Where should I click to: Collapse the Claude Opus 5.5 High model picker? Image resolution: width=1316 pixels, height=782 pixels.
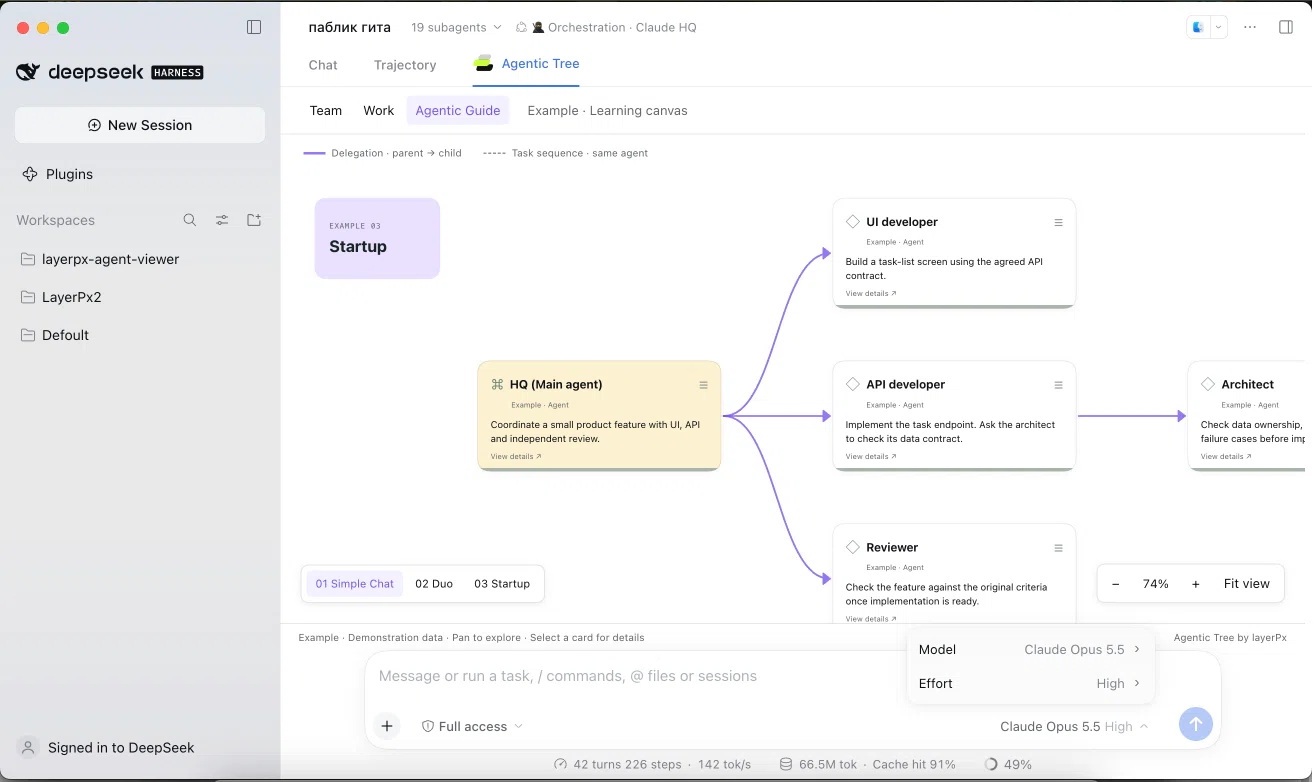click(x=1074, y=726)
